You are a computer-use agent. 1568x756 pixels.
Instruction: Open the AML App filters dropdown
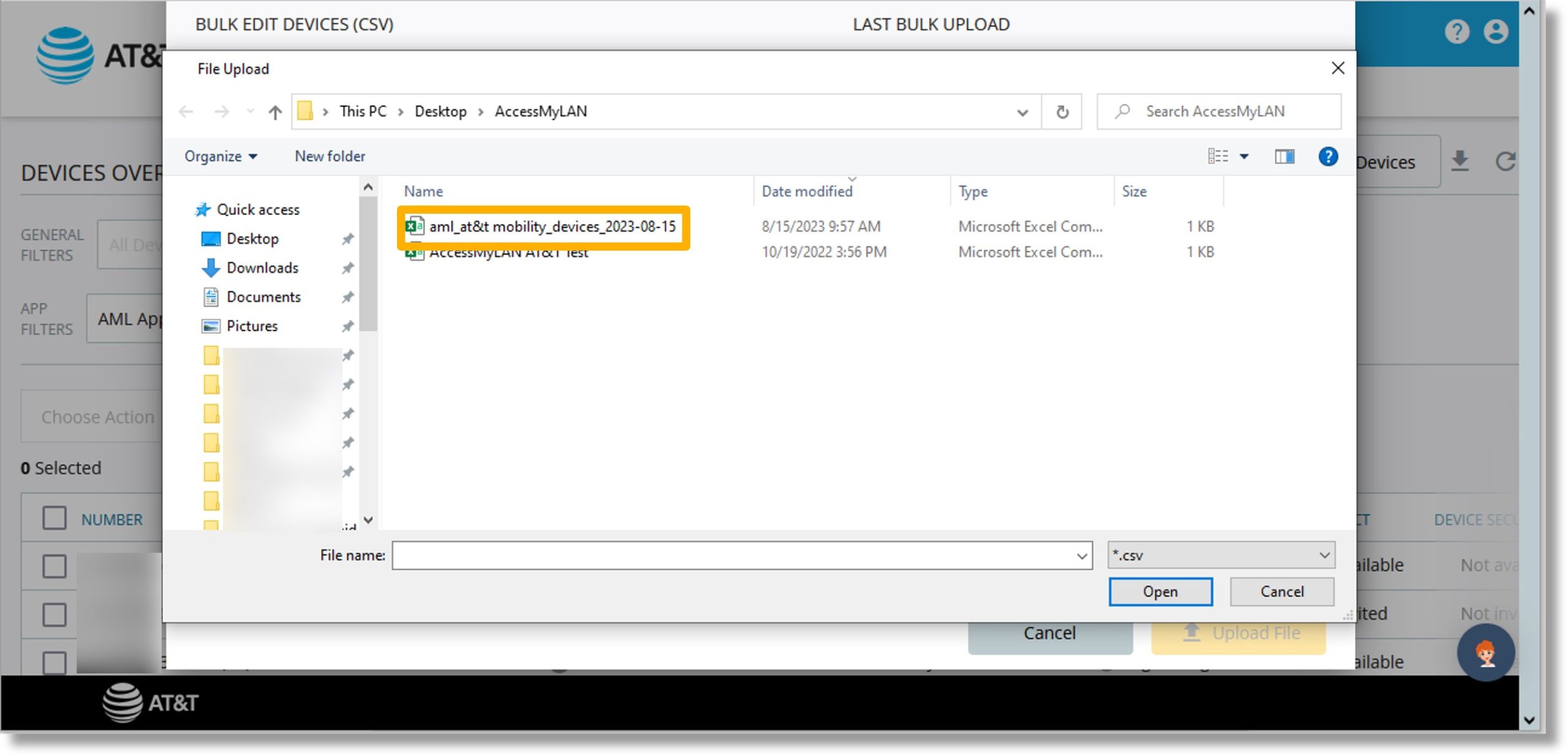(x=125, y=319)
